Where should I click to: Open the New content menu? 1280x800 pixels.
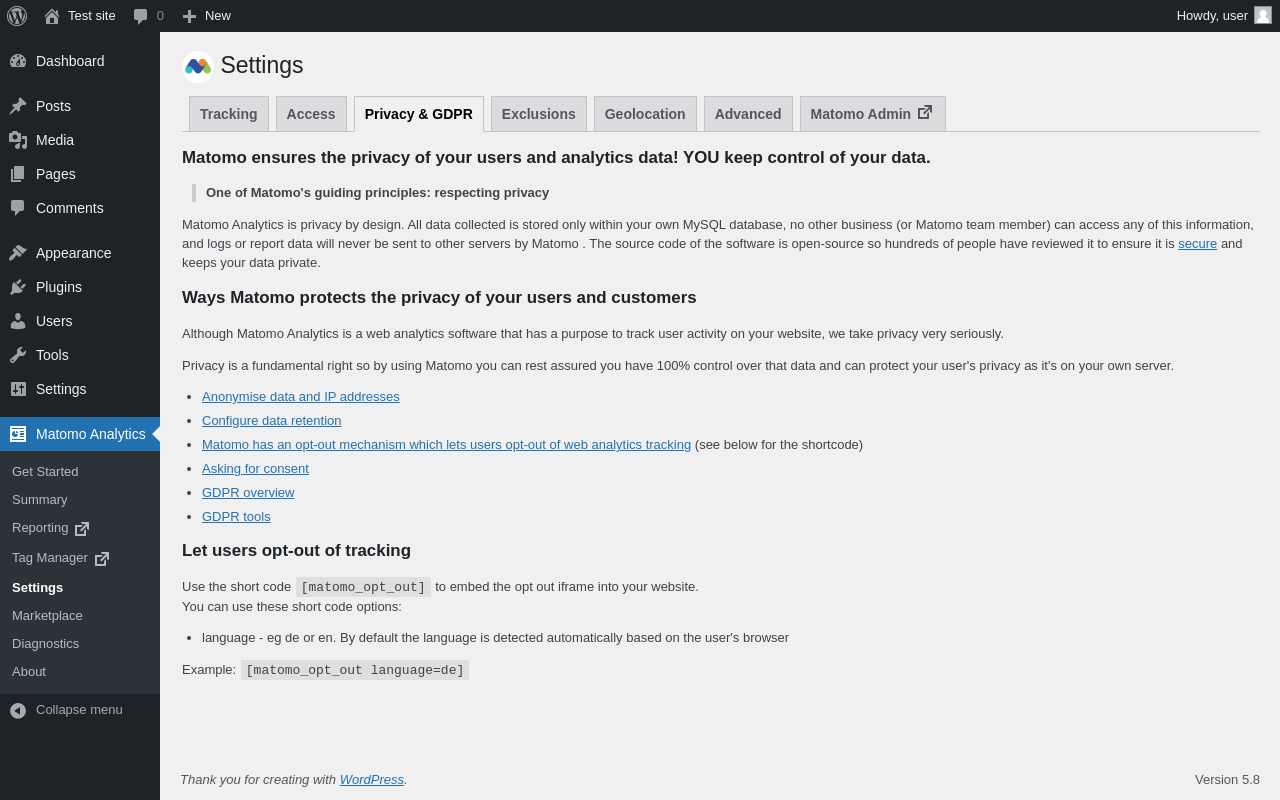(x=206, y=16)
